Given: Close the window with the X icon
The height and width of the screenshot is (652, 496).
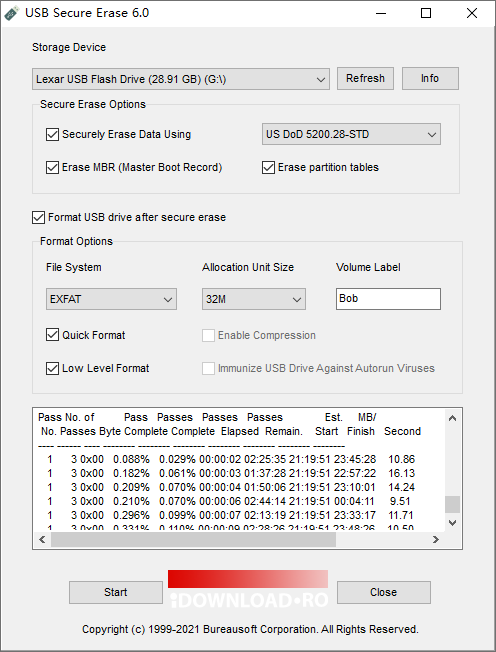Looking at the screenshot, I should pyautogui.click(x=471, y=13).
